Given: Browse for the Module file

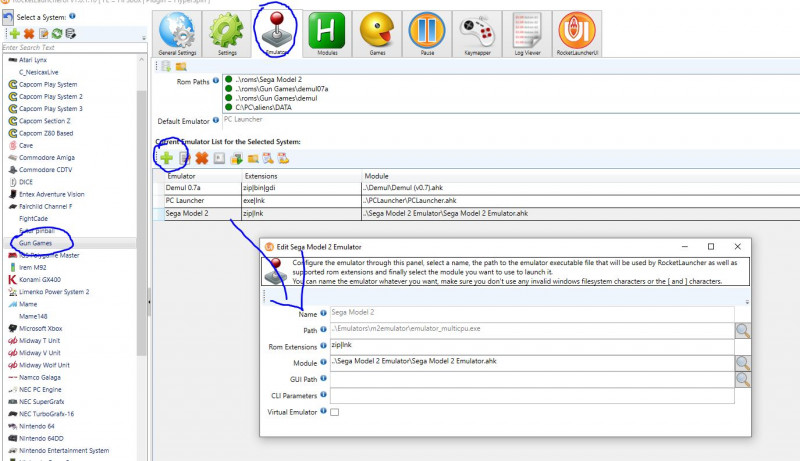Looking at the screenshot, I should point(743,363).
